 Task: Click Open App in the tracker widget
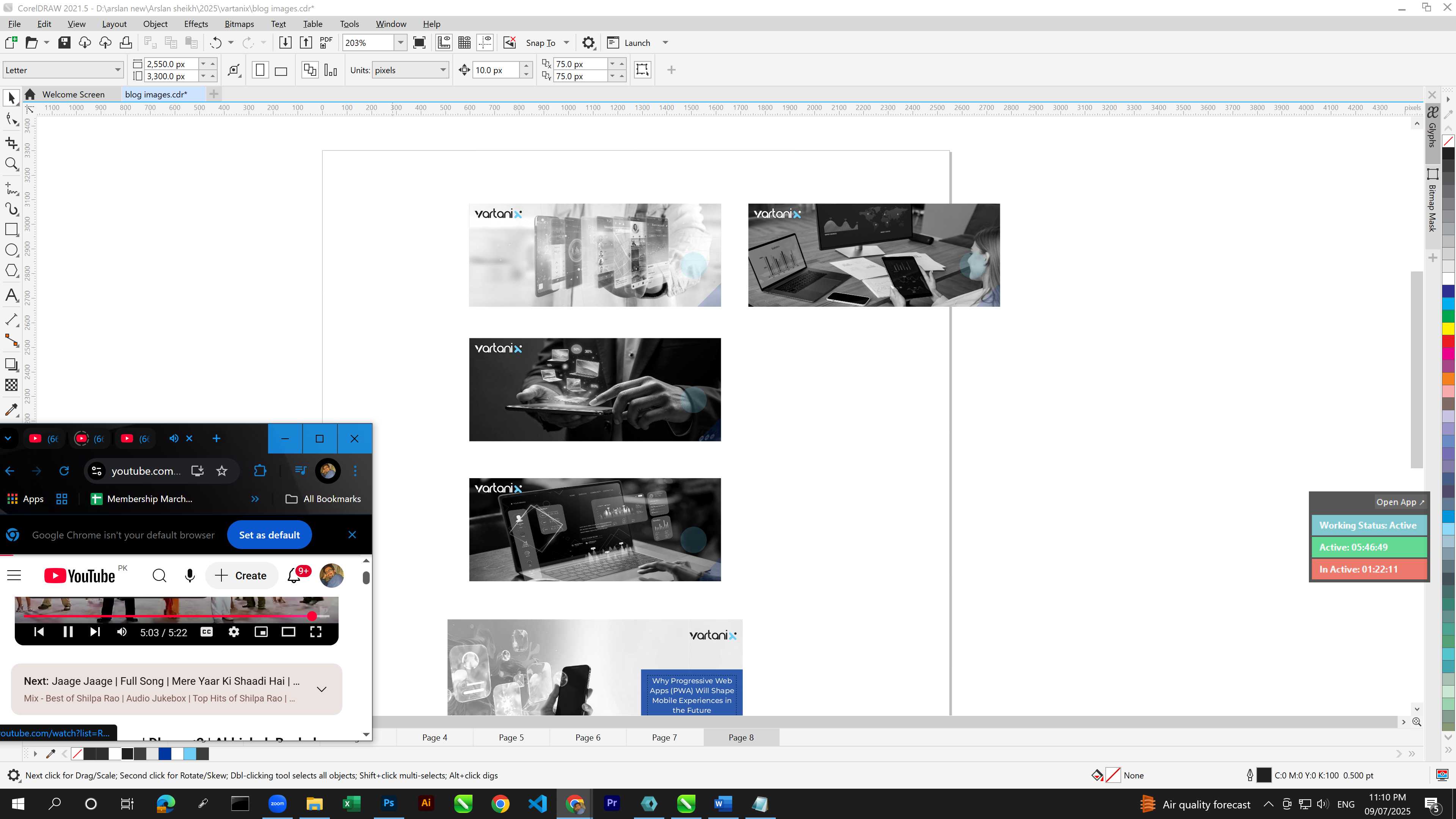(1400, 502)
